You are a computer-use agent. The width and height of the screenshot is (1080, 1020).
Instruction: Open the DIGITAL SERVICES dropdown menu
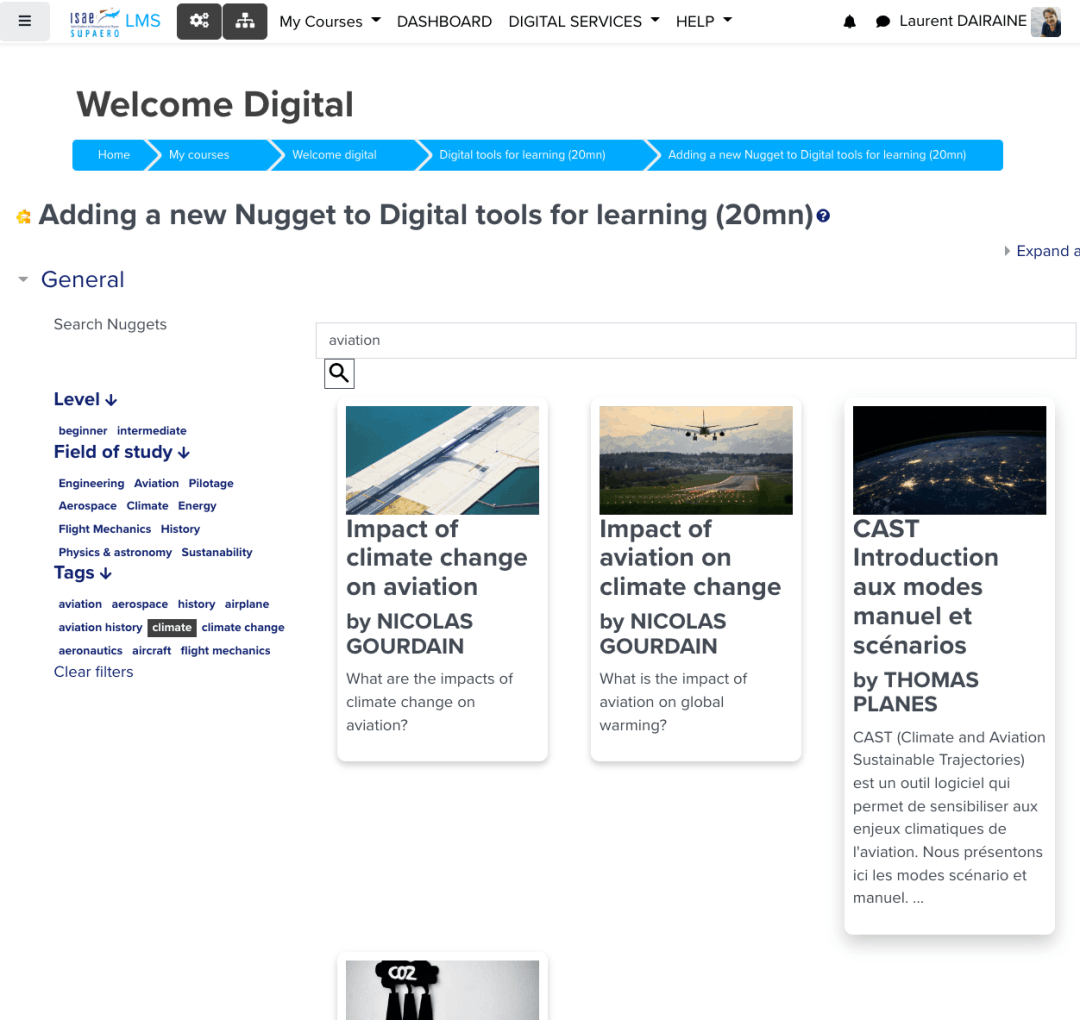click(x=584, y=21)
